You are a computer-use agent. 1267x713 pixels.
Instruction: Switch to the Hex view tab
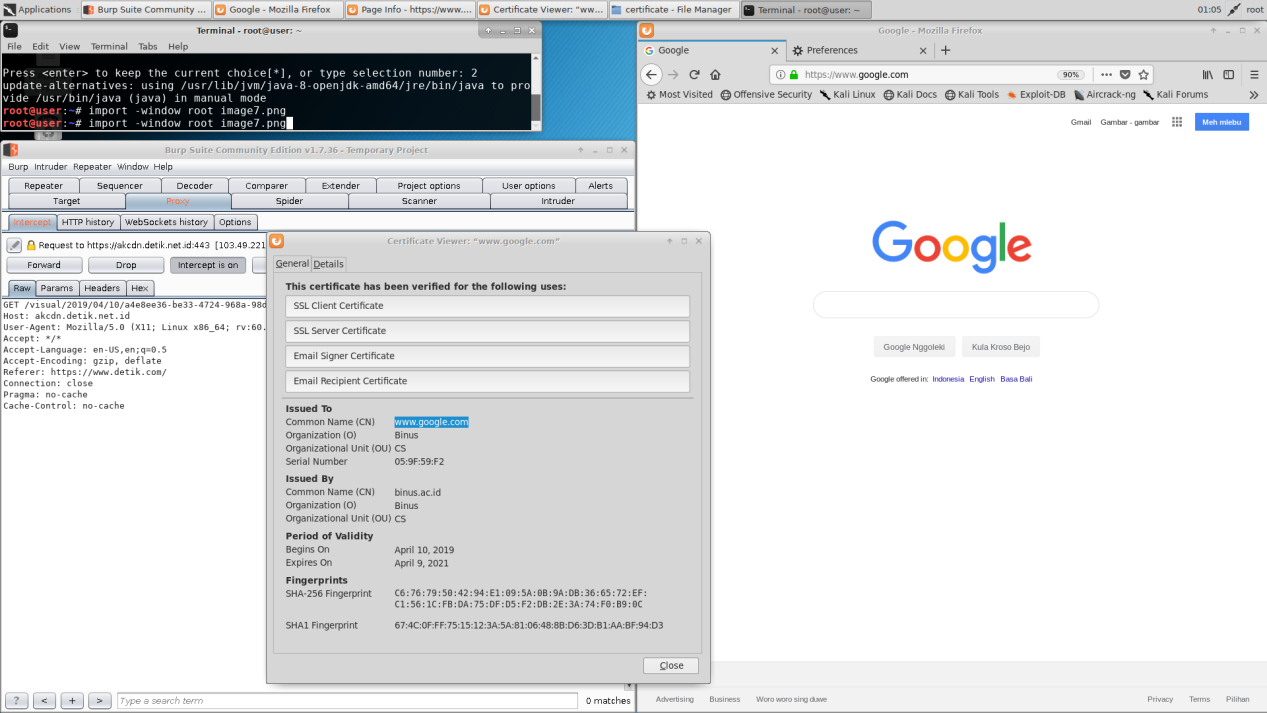[140, 288]
